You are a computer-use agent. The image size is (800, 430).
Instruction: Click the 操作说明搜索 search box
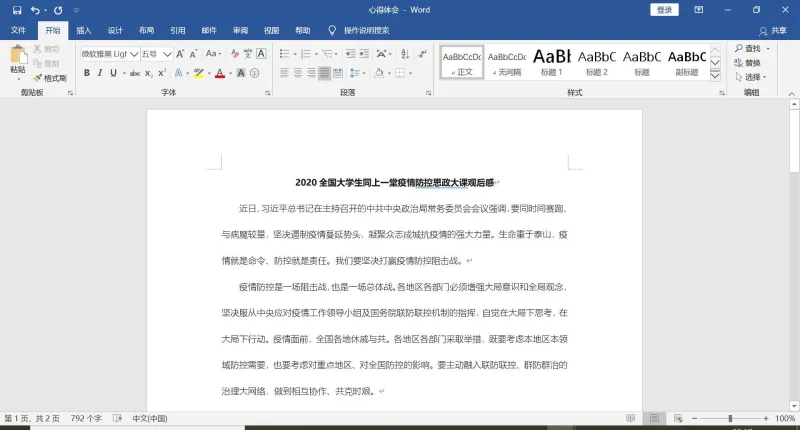click(x=366, y=31)
